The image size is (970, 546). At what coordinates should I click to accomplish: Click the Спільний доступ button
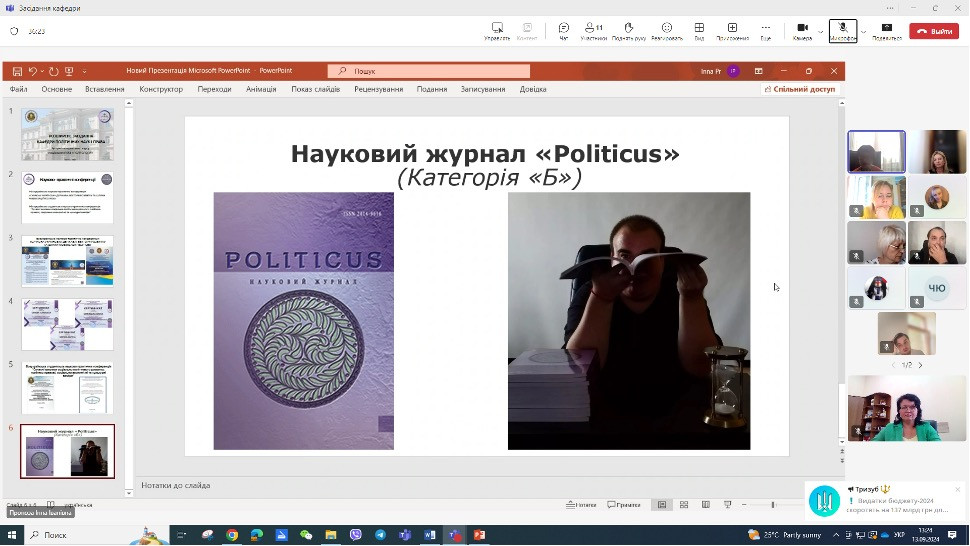click(799, 89)
